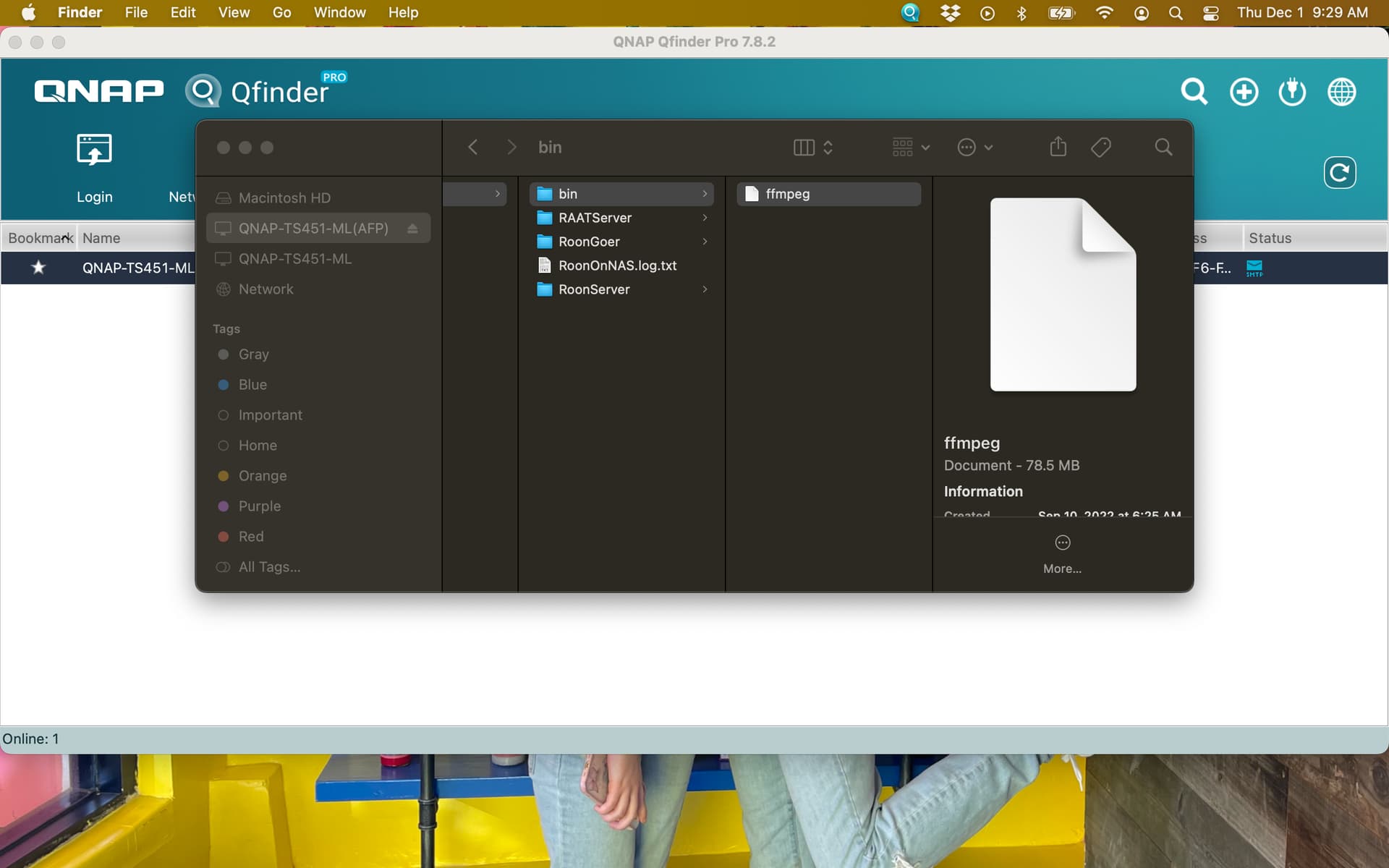
Task: Expand the RoonServer folder chevron
Action: (705, 289)
